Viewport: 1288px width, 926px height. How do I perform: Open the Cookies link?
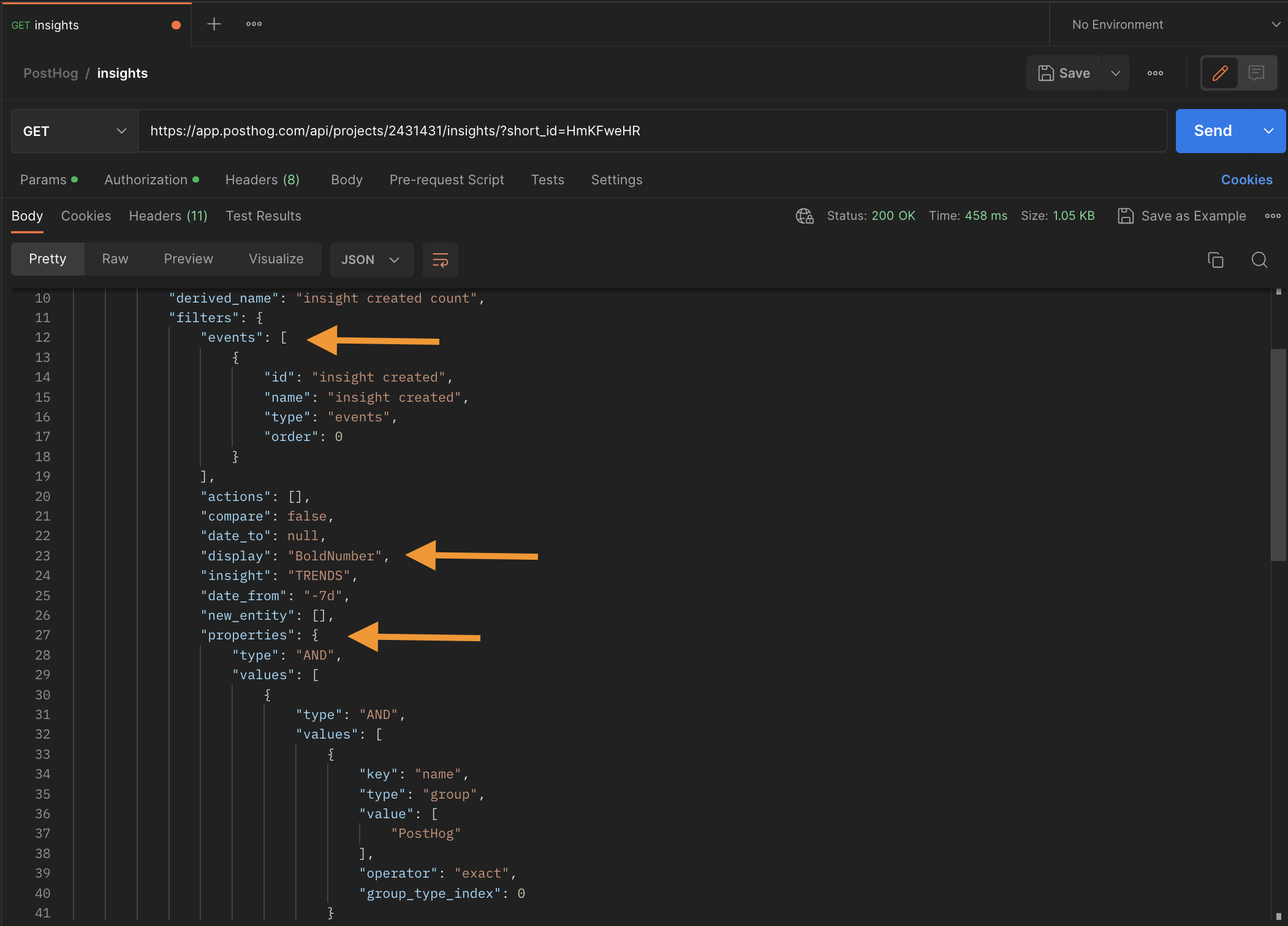(1246, 180)
